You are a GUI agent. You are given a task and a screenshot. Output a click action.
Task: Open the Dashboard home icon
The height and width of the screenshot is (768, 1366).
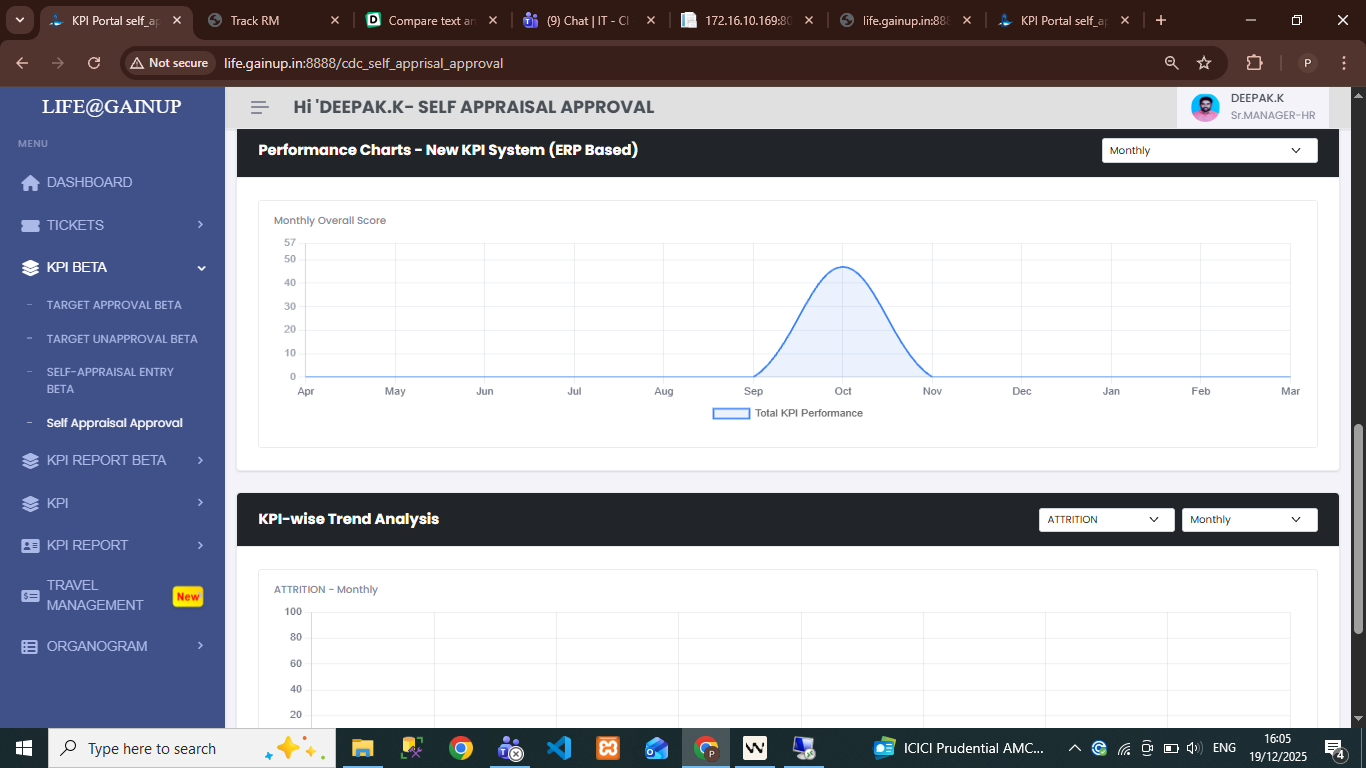tap(30, 183)
